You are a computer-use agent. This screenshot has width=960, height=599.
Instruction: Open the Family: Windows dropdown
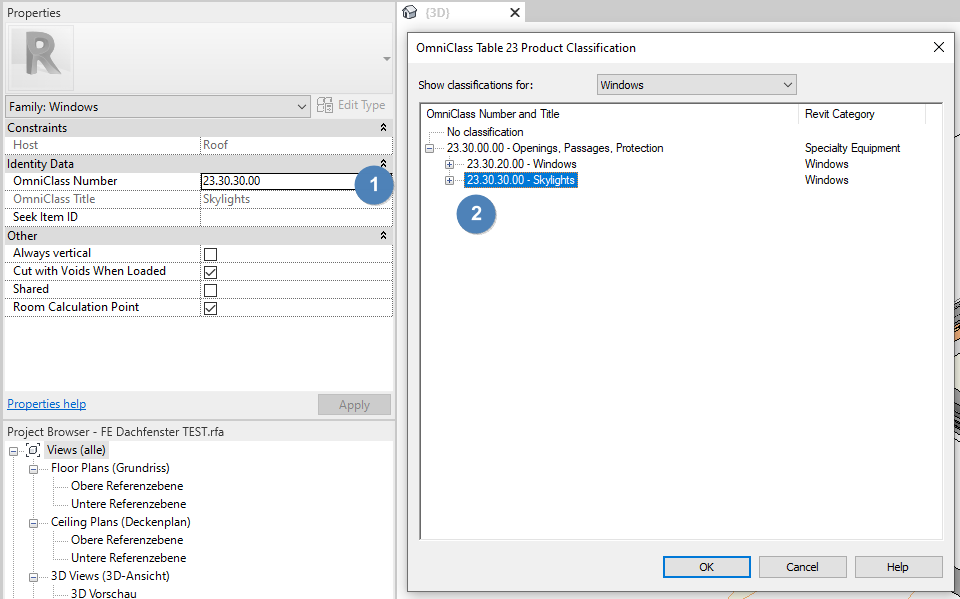pyautogui.click(x=157, y=107)
